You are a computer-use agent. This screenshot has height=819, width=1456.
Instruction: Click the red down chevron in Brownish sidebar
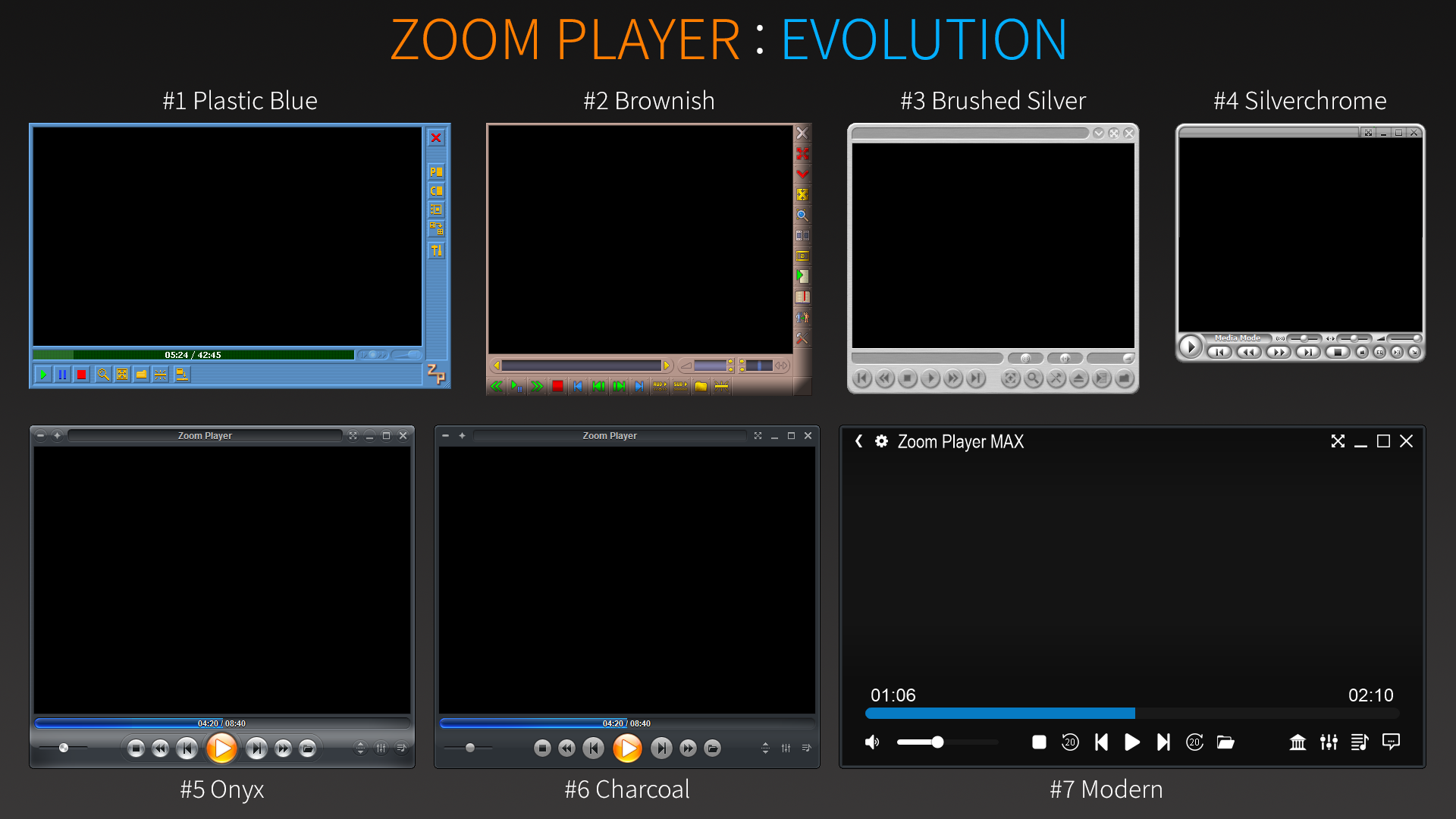click(802, 174)
